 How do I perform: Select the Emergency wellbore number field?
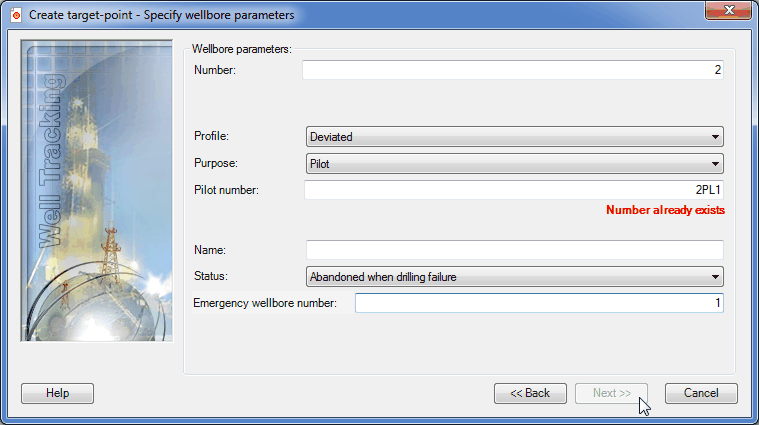(539, 303)
